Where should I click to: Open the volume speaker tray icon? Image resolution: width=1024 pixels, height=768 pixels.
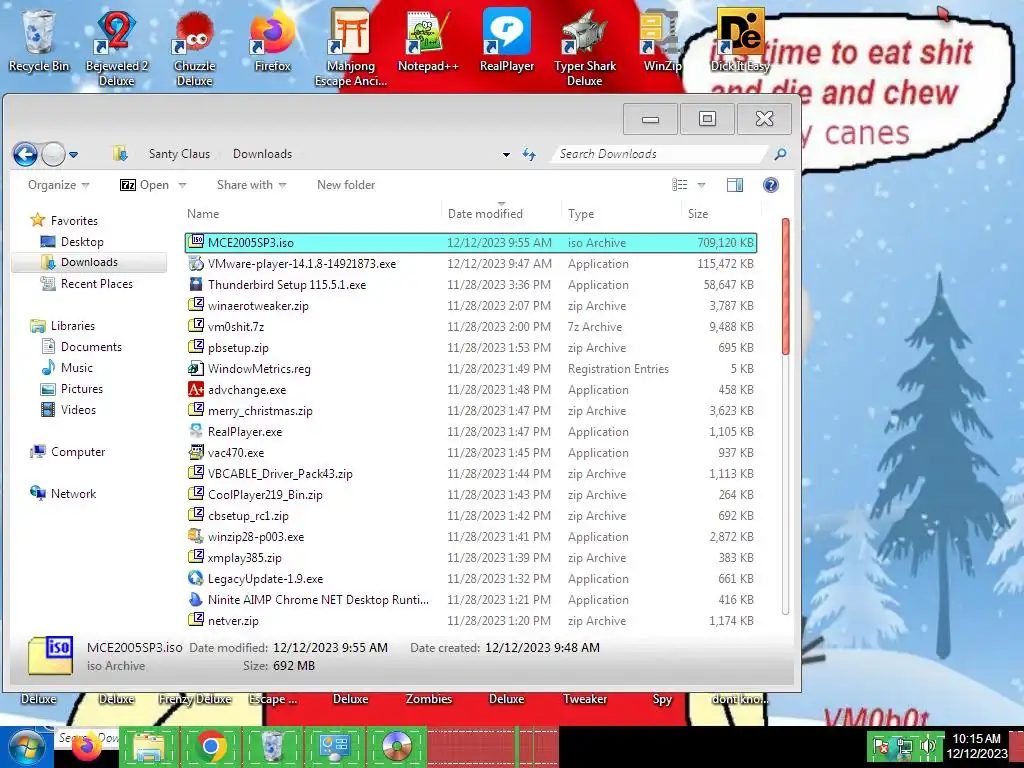point(927,746)
